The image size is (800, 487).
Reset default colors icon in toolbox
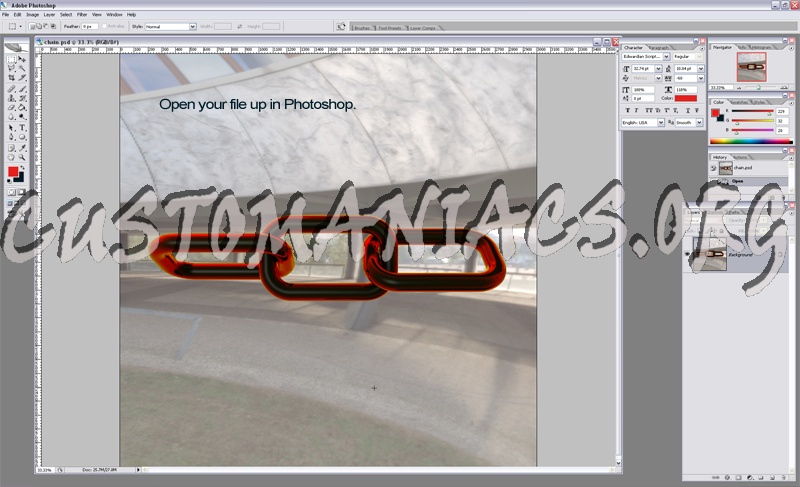coord(9,180)
